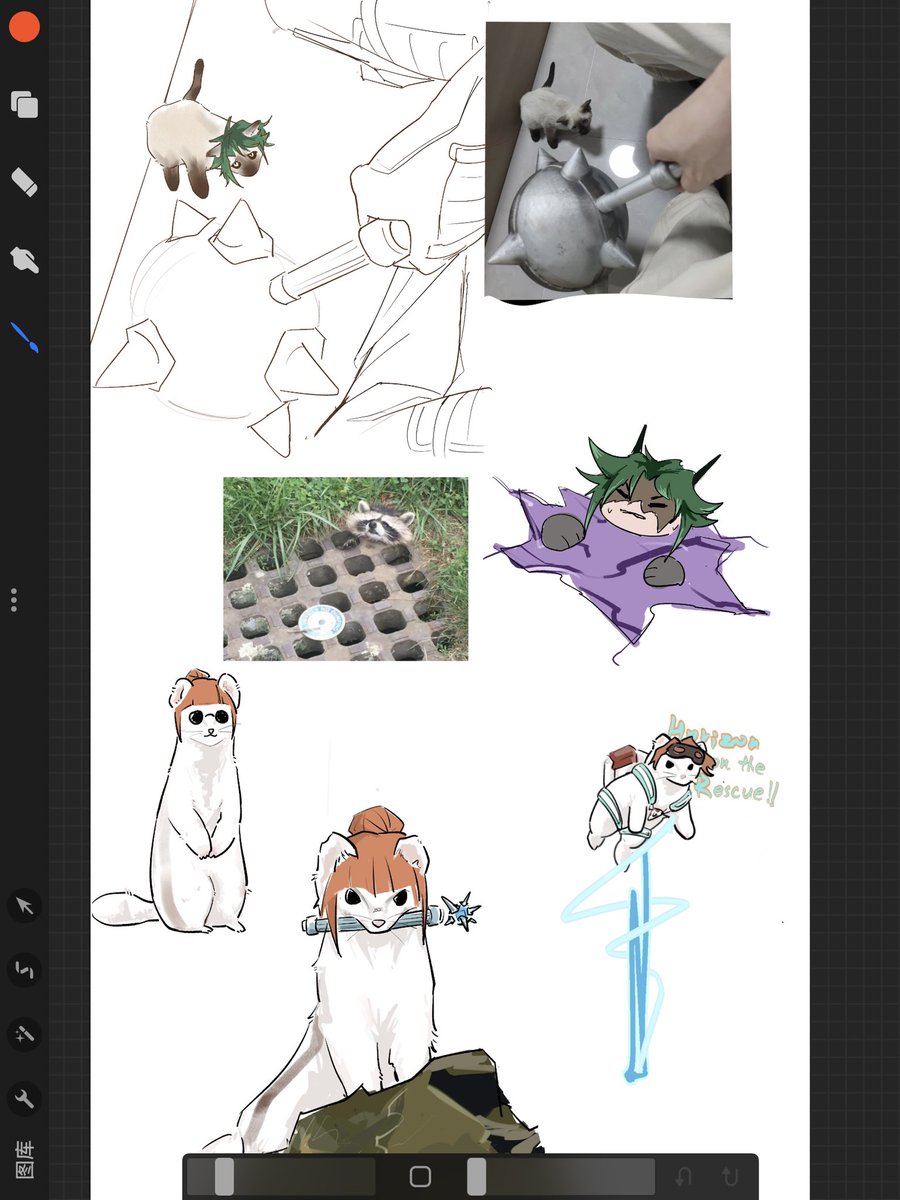Open the orange-red active color picker
The image size is (900, 1200).
click(x=24, y=27)
